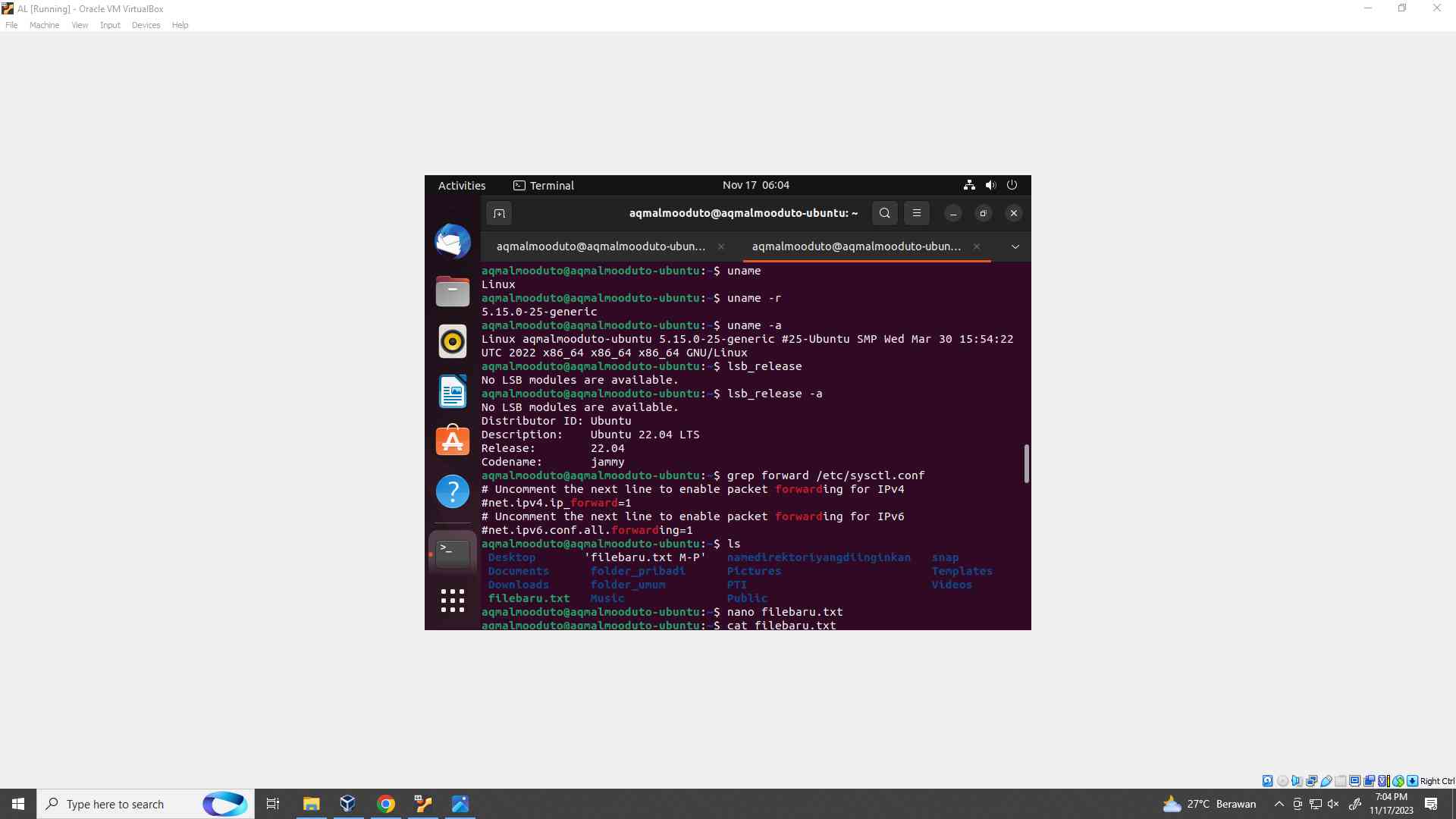Show hidden system tray icons chevron
This screenshot has width=1456, height=819.
[1279, 804]
